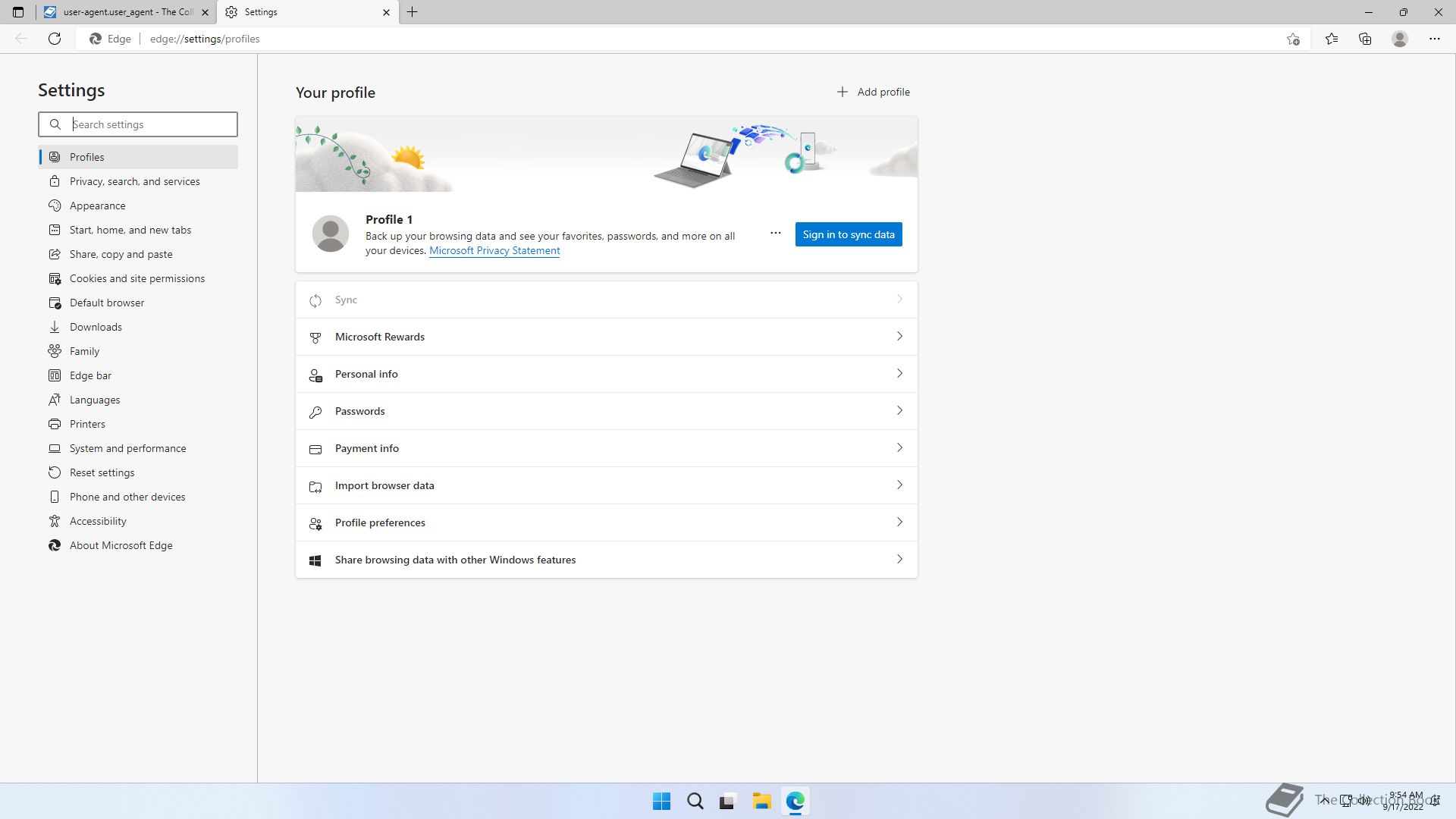Viewport: 1456px width, 819px height.
Task: Open the Collections icon in toolbar
Action: click(1365, 39)
